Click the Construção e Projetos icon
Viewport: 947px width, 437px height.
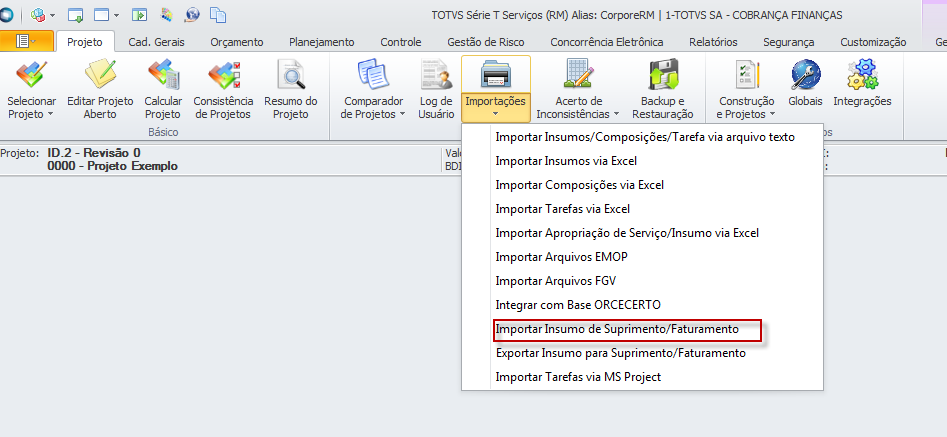coord(745,74)
